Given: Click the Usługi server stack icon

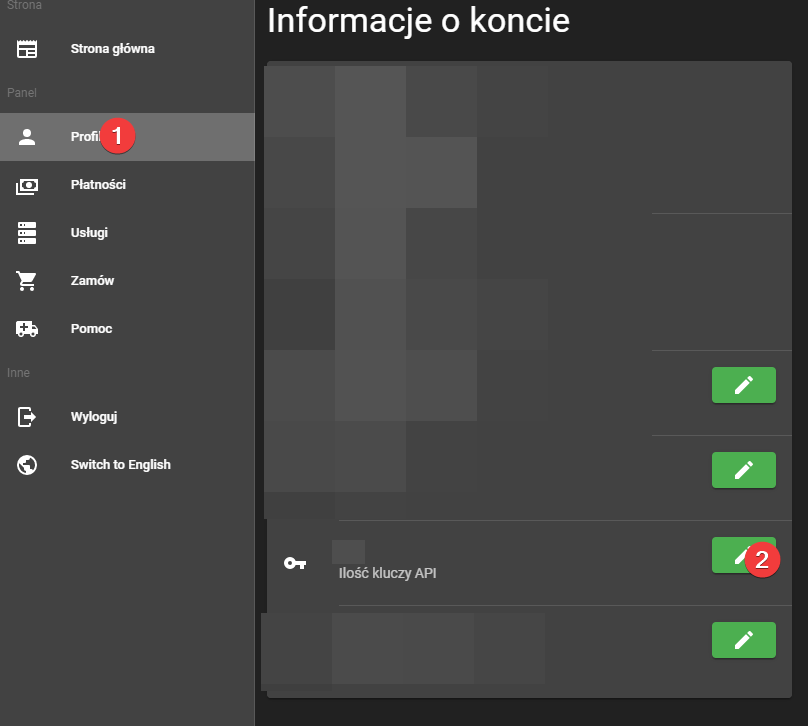Looking at the screenshot, I should 27,233.
